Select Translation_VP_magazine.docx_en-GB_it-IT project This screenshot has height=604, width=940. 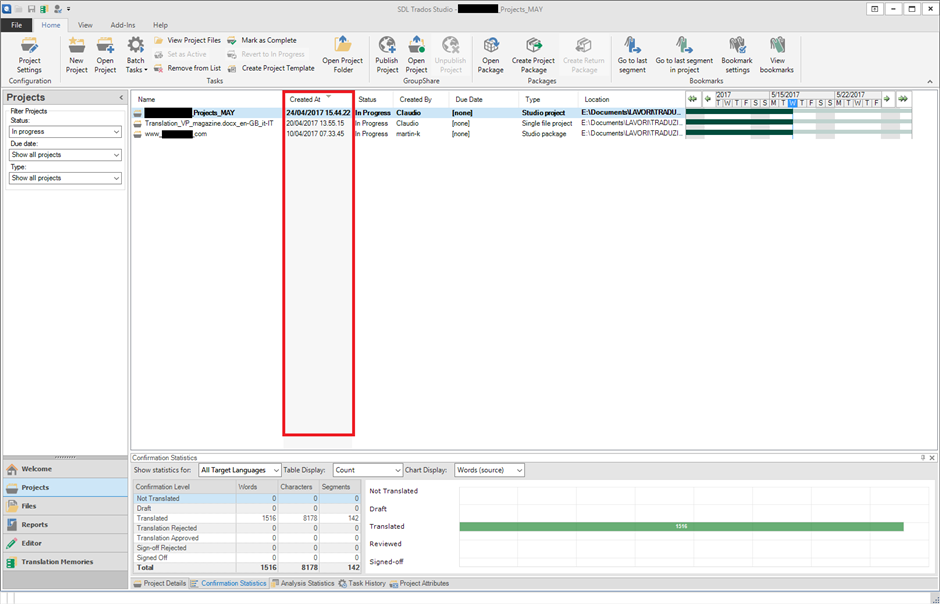(408, 123)
